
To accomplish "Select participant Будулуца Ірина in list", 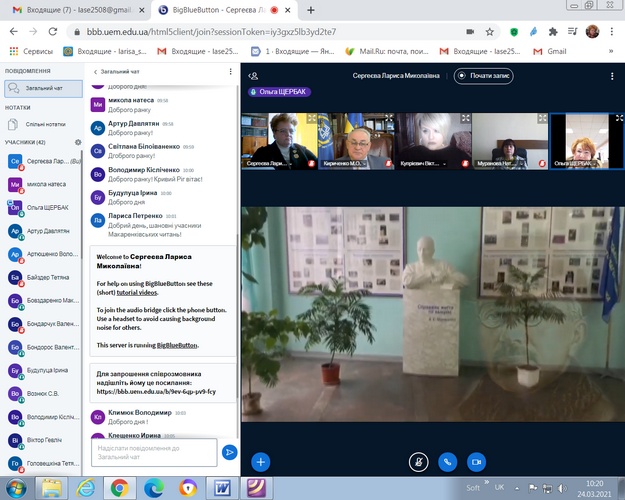I will point(43,370).
